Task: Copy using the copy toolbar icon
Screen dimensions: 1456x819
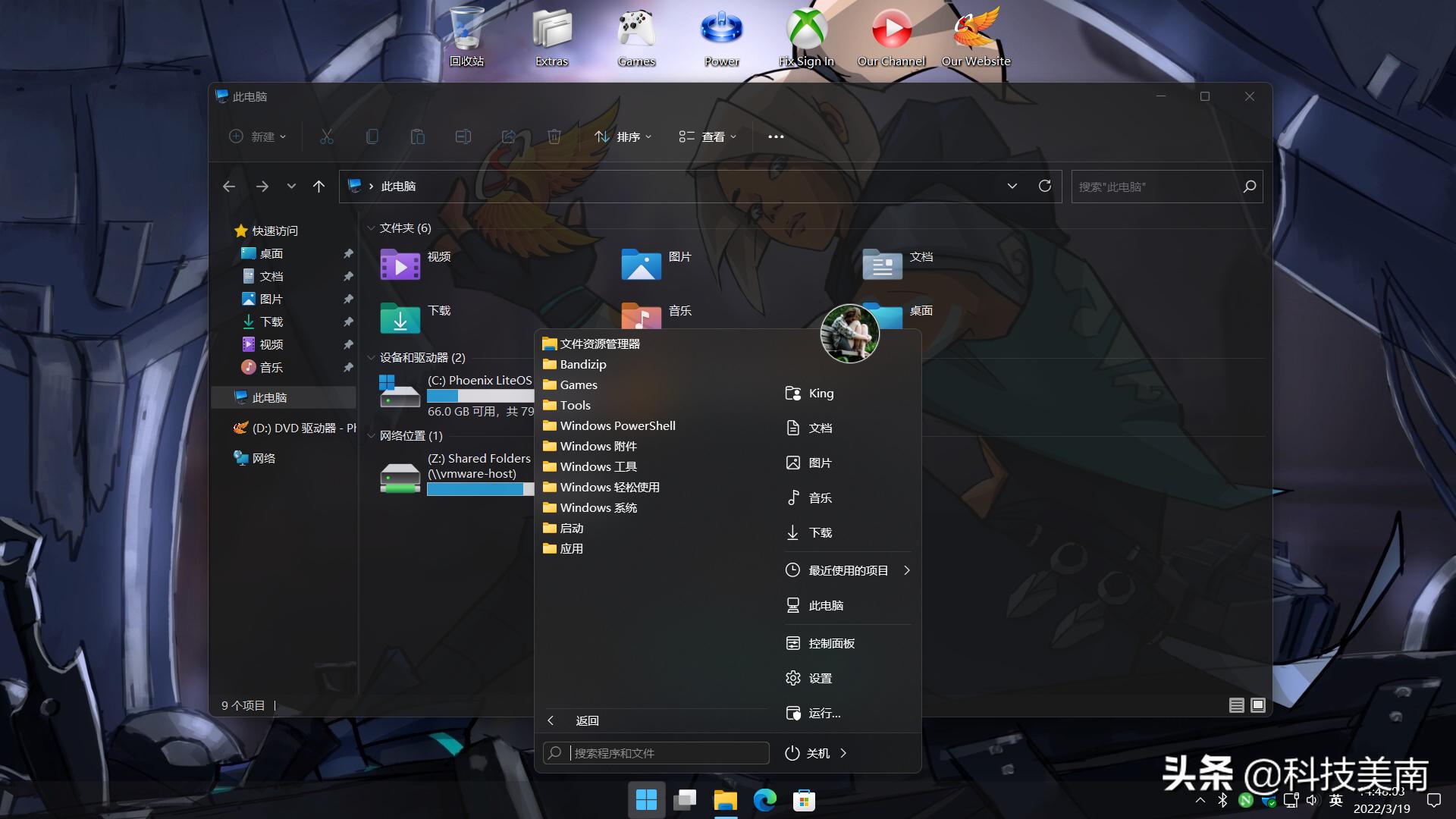Action: click(x=372, y=136)
